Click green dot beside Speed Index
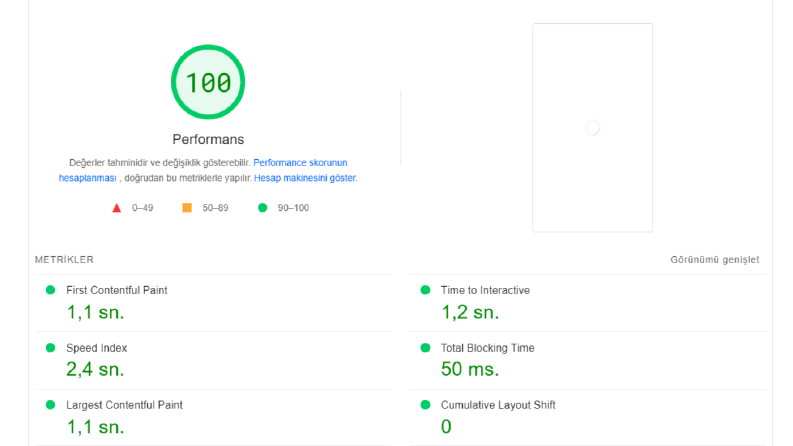793x446 pixels. point(50,347)
